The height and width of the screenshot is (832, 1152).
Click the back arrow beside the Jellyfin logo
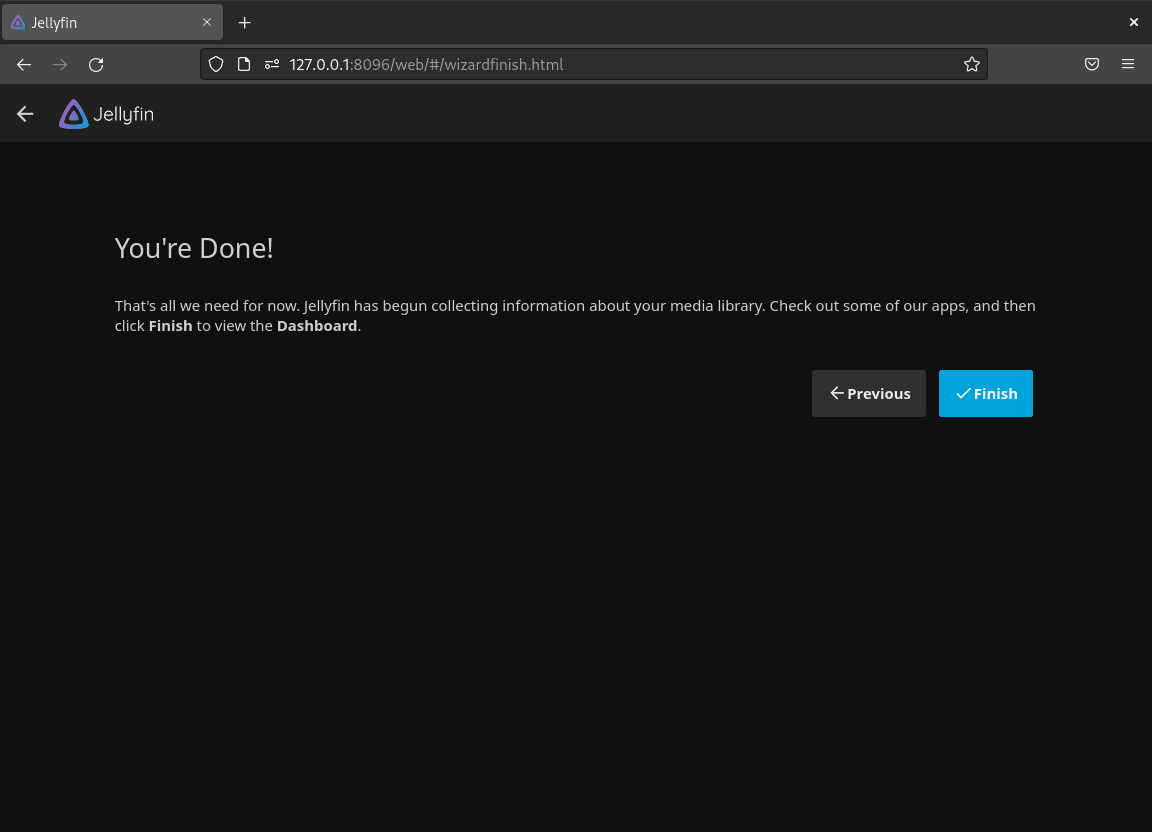point(24,113)
